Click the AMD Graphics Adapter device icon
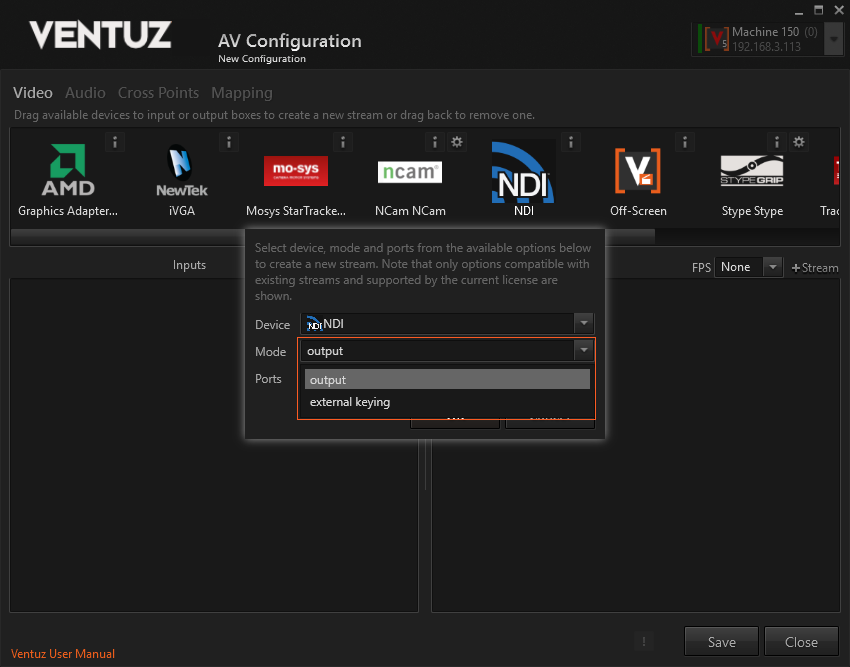850x667 pixels. [x=68, y=171]
